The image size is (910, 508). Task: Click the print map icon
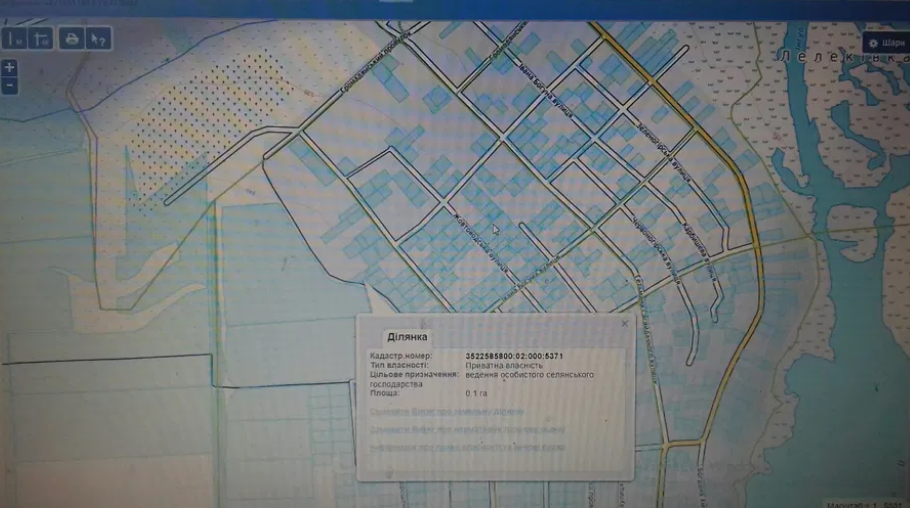(70, 39)
